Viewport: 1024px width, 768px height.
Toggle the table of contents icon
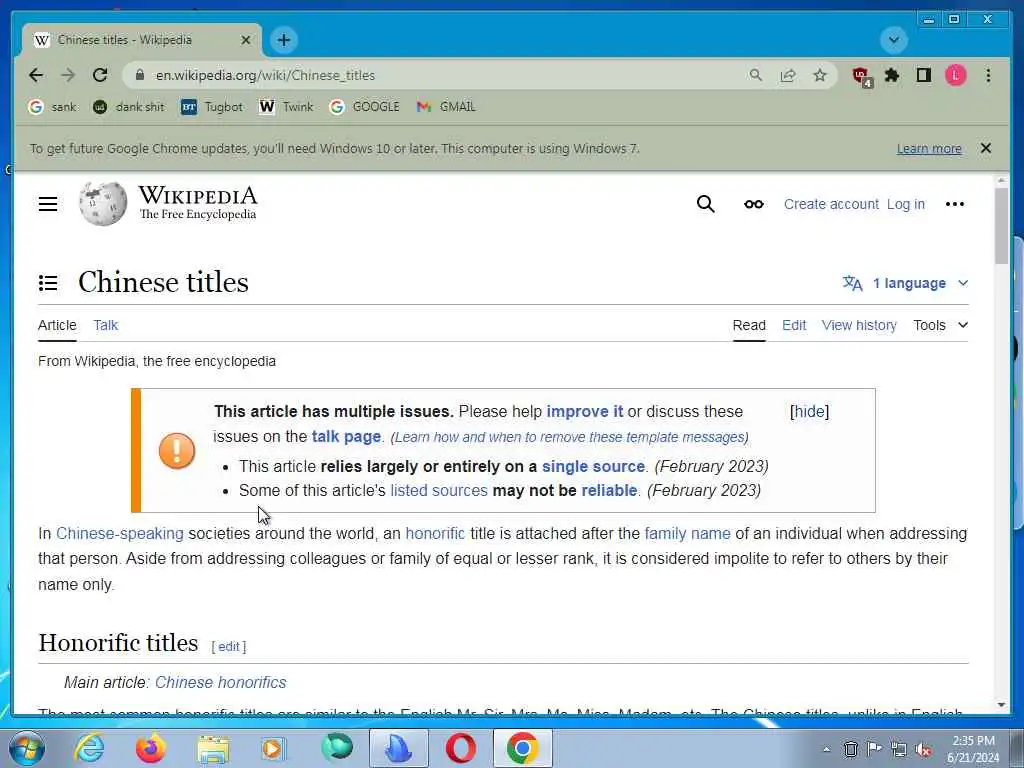click(x=48, y=283)
